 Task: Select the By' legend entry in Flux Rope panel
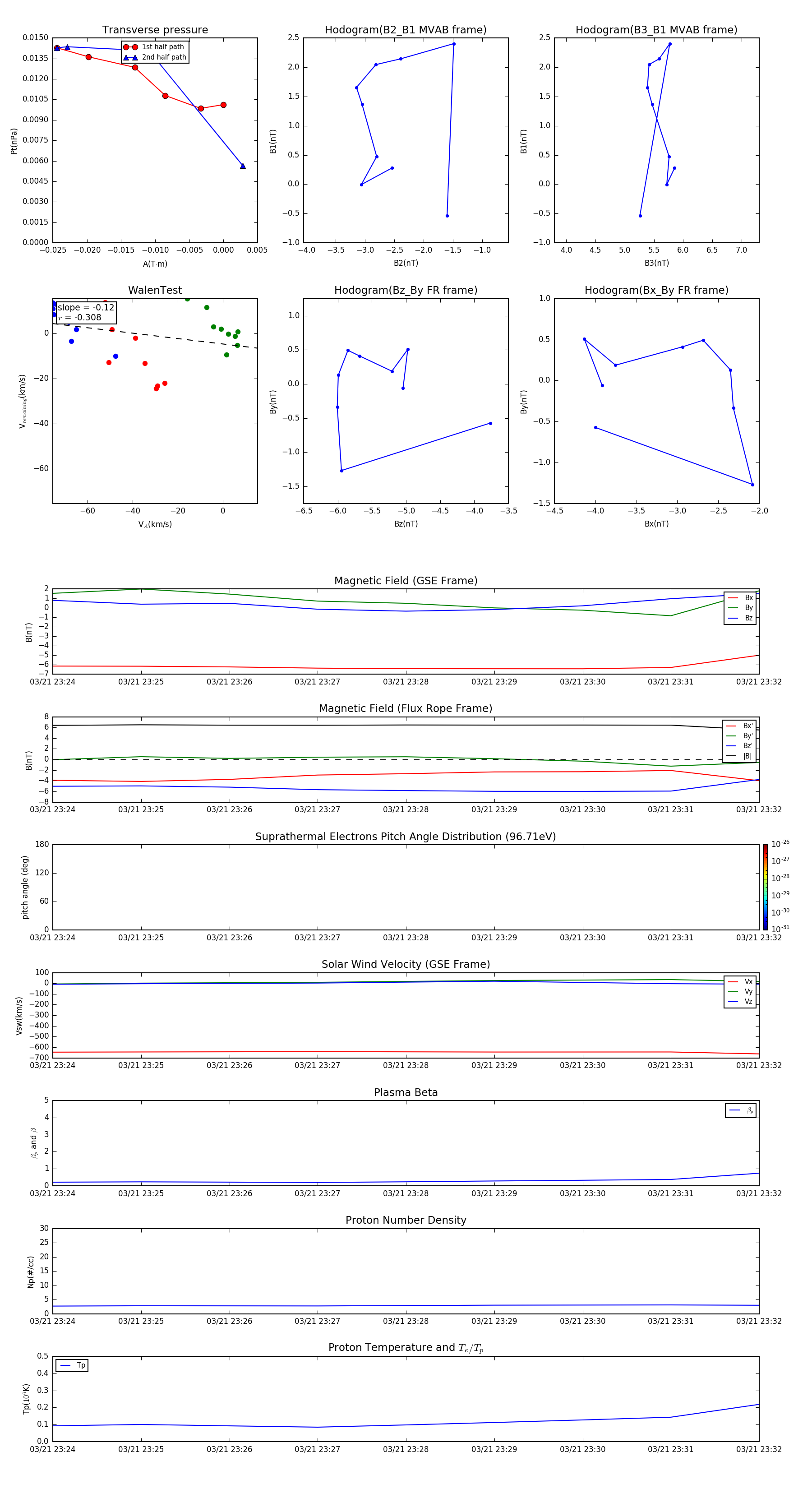[x=739, y=736]
